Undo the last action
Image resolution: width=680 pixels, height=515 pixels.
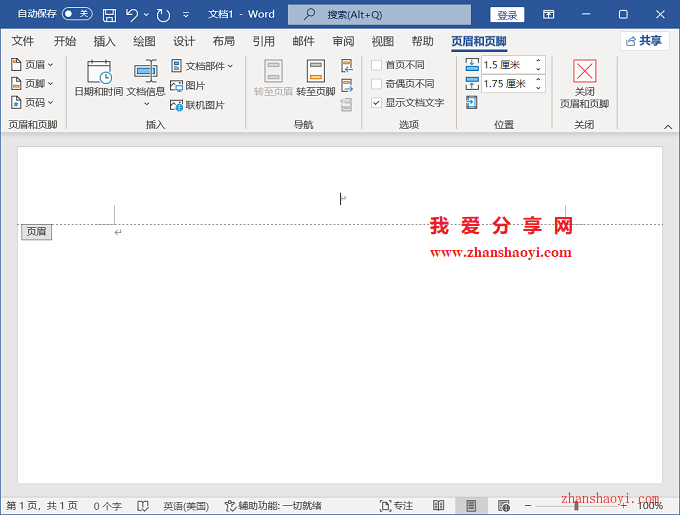pyautogui.click(x=132, y=15)
